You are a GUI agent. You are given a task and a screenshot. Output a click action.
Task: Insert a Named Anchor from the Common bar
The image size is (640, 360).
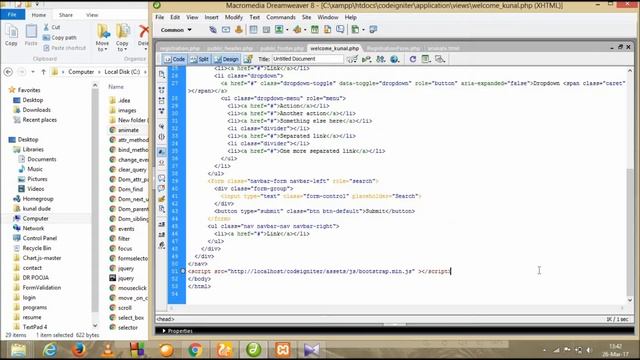(239, 29)
